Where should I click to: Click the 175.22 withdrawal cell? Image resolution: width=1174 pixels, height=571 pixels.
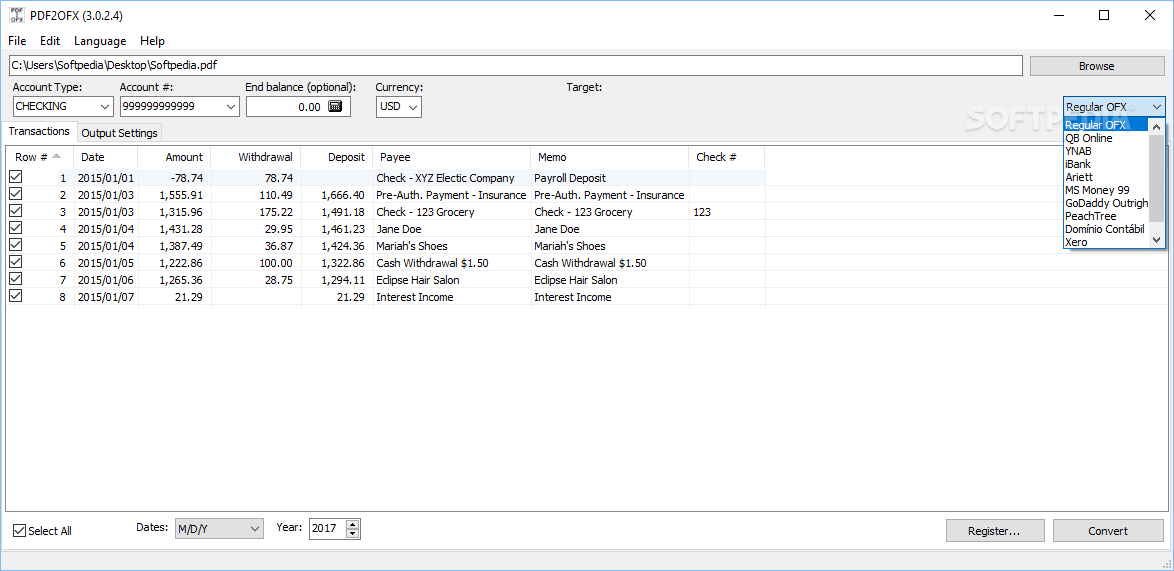[256, 212]
